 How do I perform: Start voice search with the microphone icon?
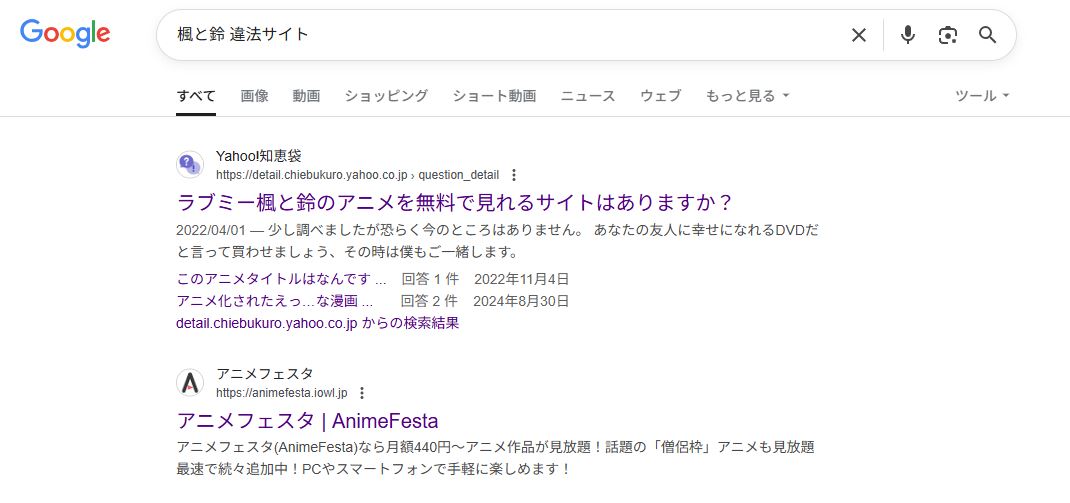coord(907,35)
